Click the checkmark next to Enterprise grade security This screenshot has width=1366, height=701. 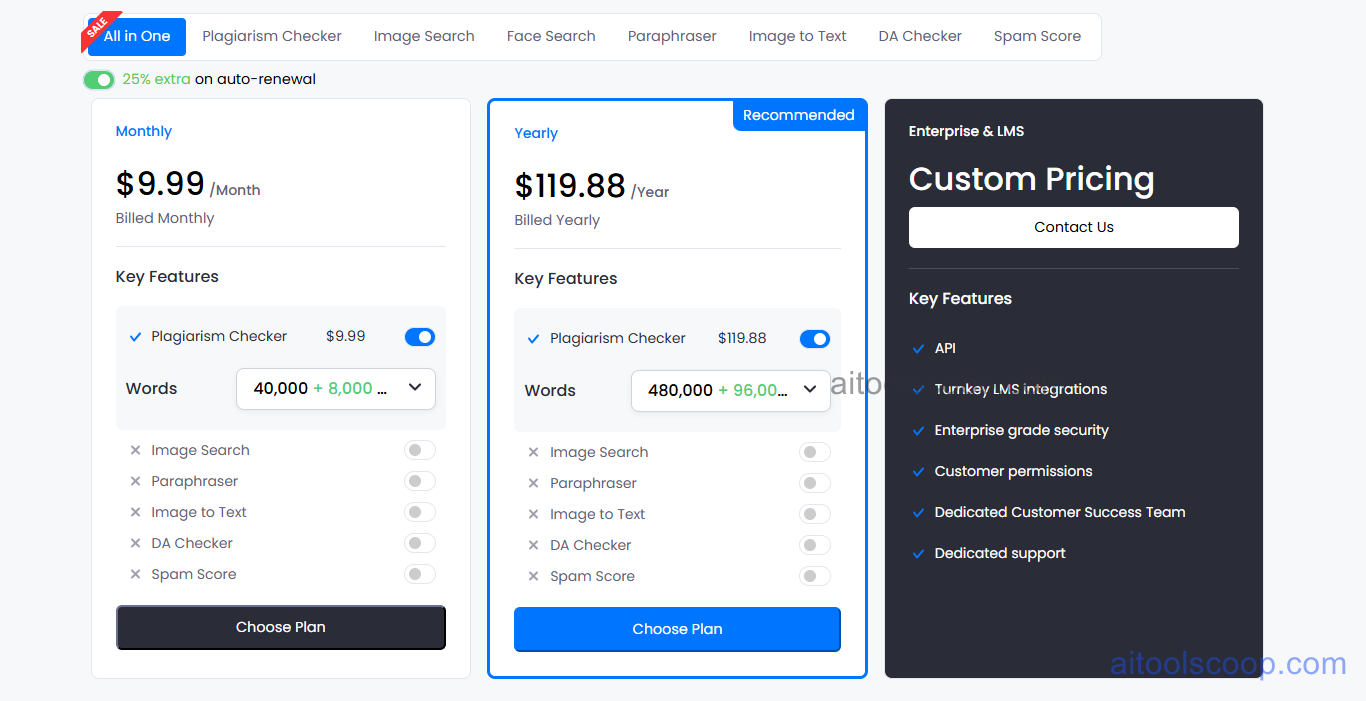(919, 431)
